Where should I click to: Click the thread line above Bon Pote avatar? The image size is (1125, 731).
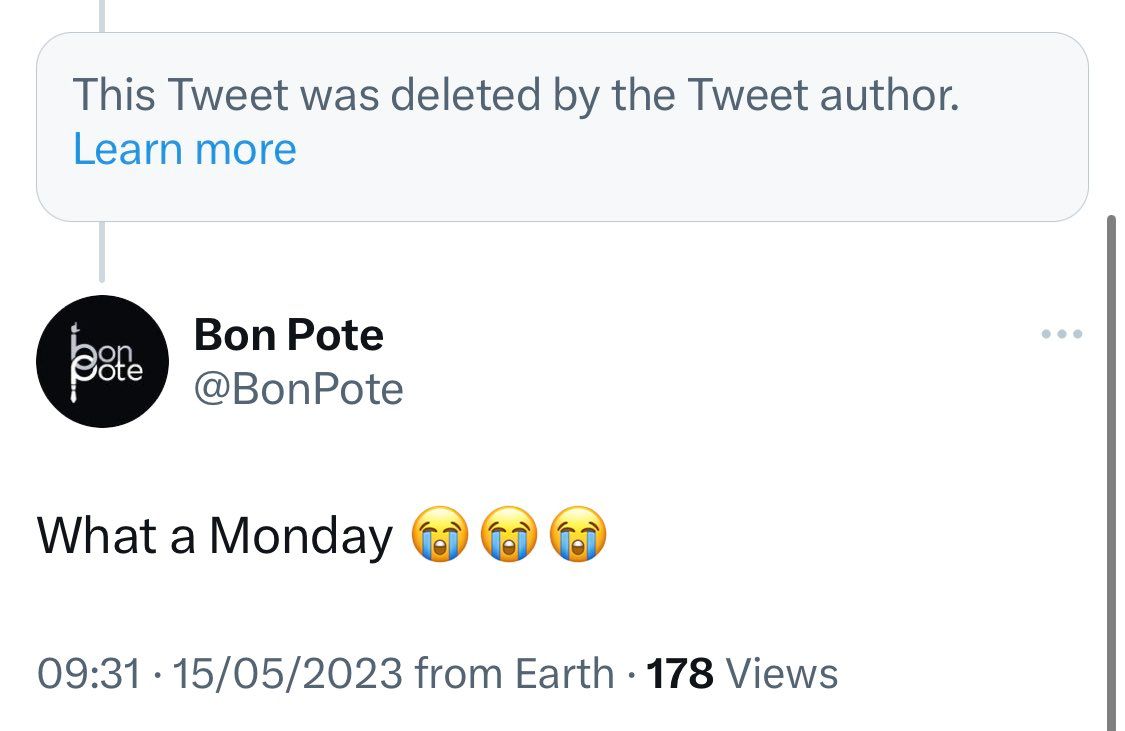click(x=102, y=252)
